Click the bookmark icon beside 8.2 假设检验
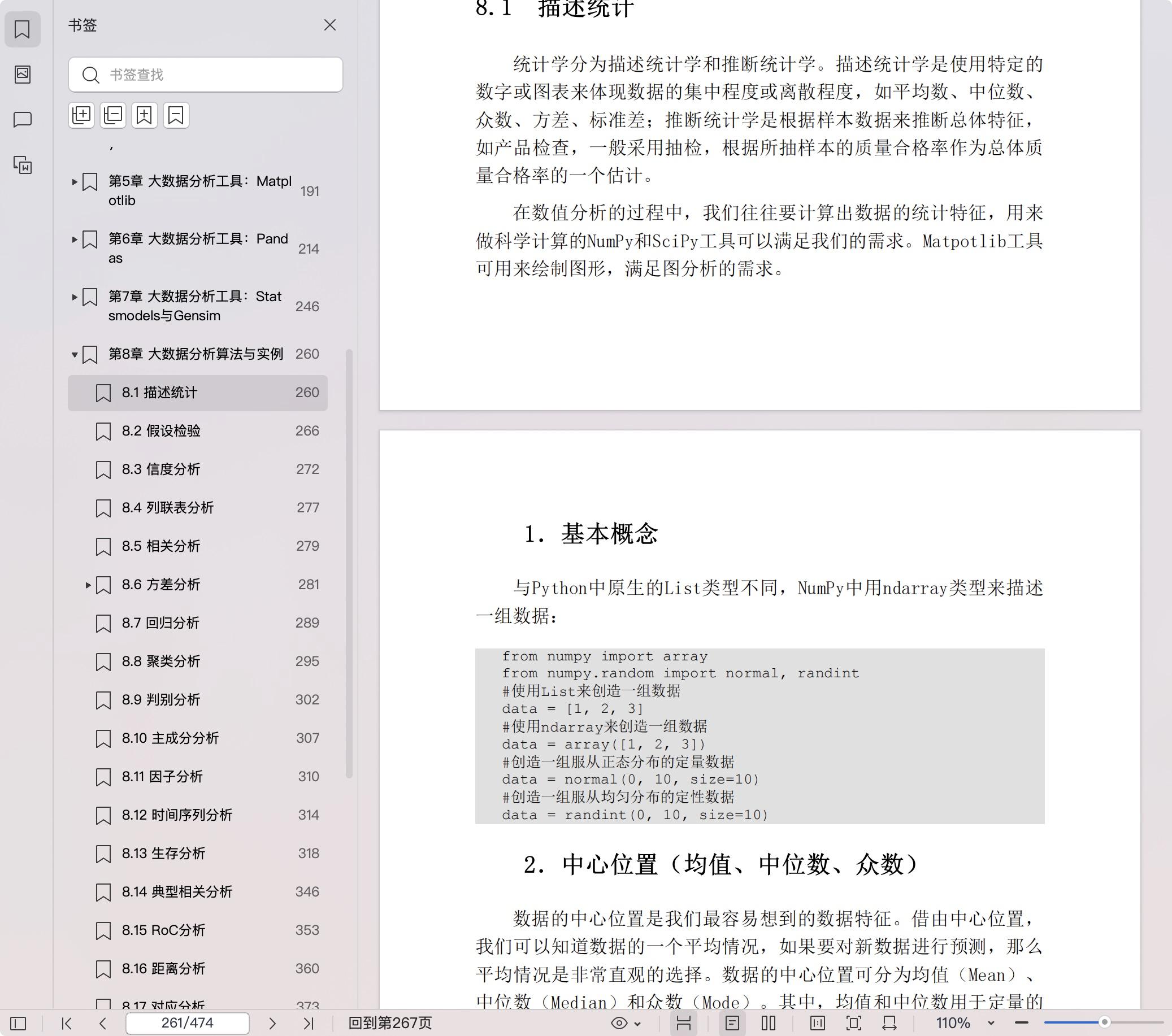The image size is (1172, 1036). coord(103,432)
